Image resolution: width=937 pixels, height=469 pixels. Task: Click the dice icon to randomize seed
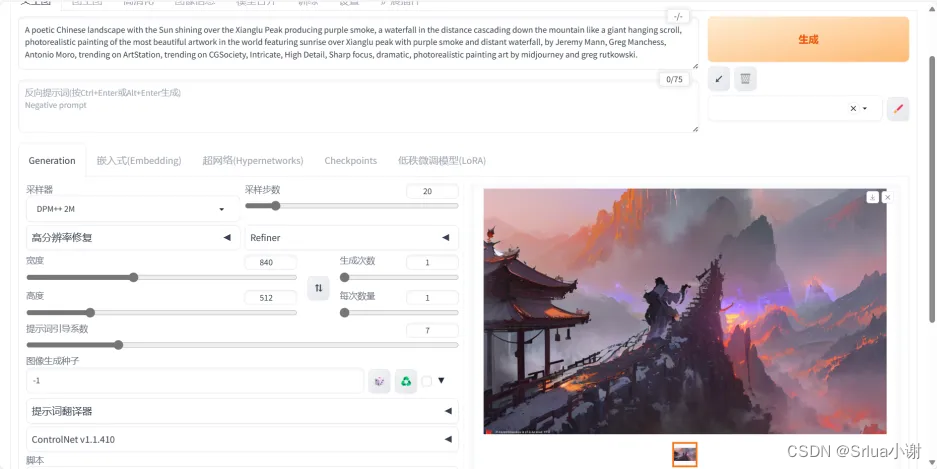point(379,381)
